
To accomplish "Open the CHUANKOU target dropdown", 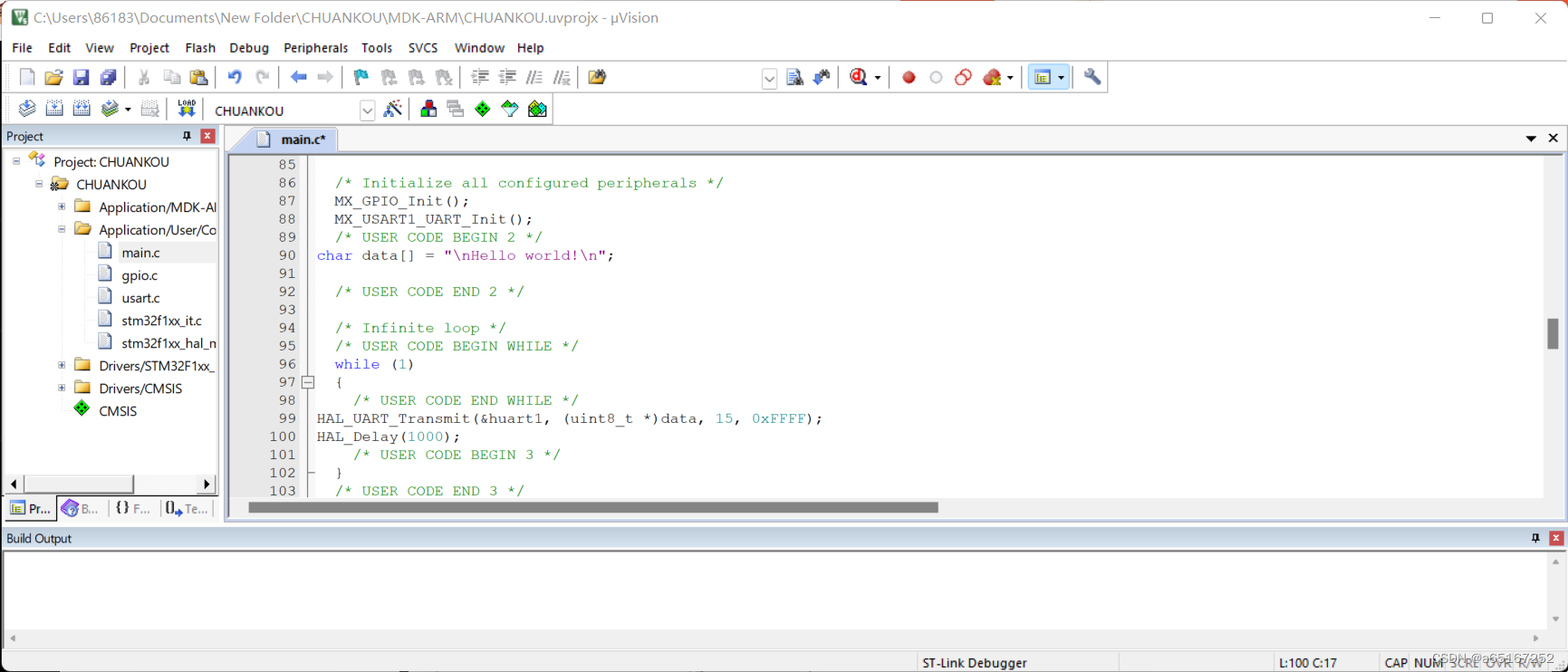I will point(367,110).
